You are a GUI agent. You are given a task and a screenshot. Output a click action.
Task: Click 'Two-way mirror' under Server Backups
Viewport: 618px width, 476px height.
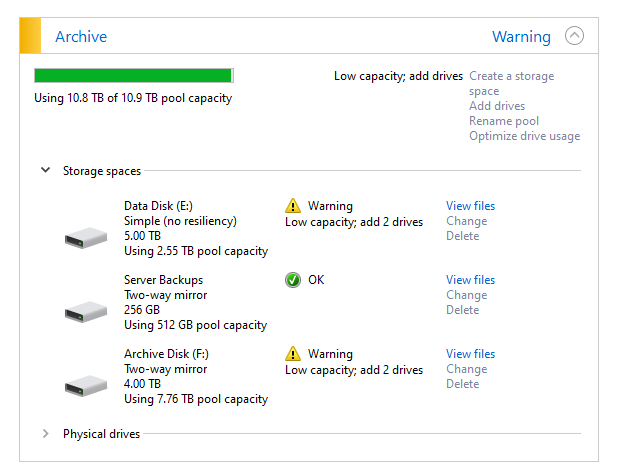(166, 295)
